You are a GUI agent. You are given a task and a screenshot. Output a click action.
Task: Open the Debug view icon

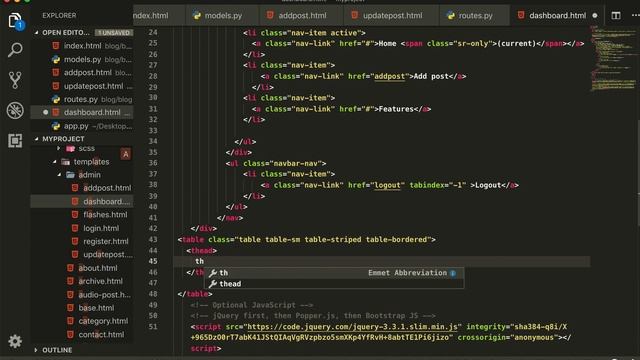15,110
